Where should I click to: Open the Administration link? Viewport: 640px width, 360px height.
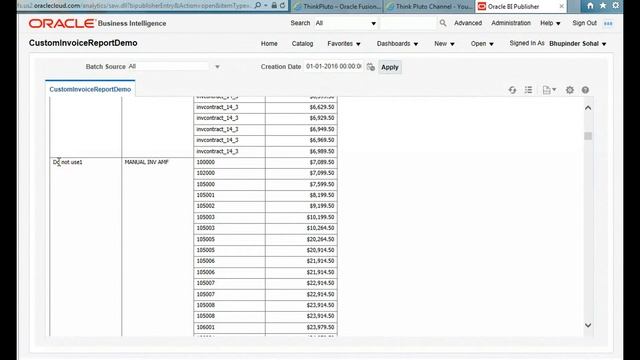[x=511, y=23]
